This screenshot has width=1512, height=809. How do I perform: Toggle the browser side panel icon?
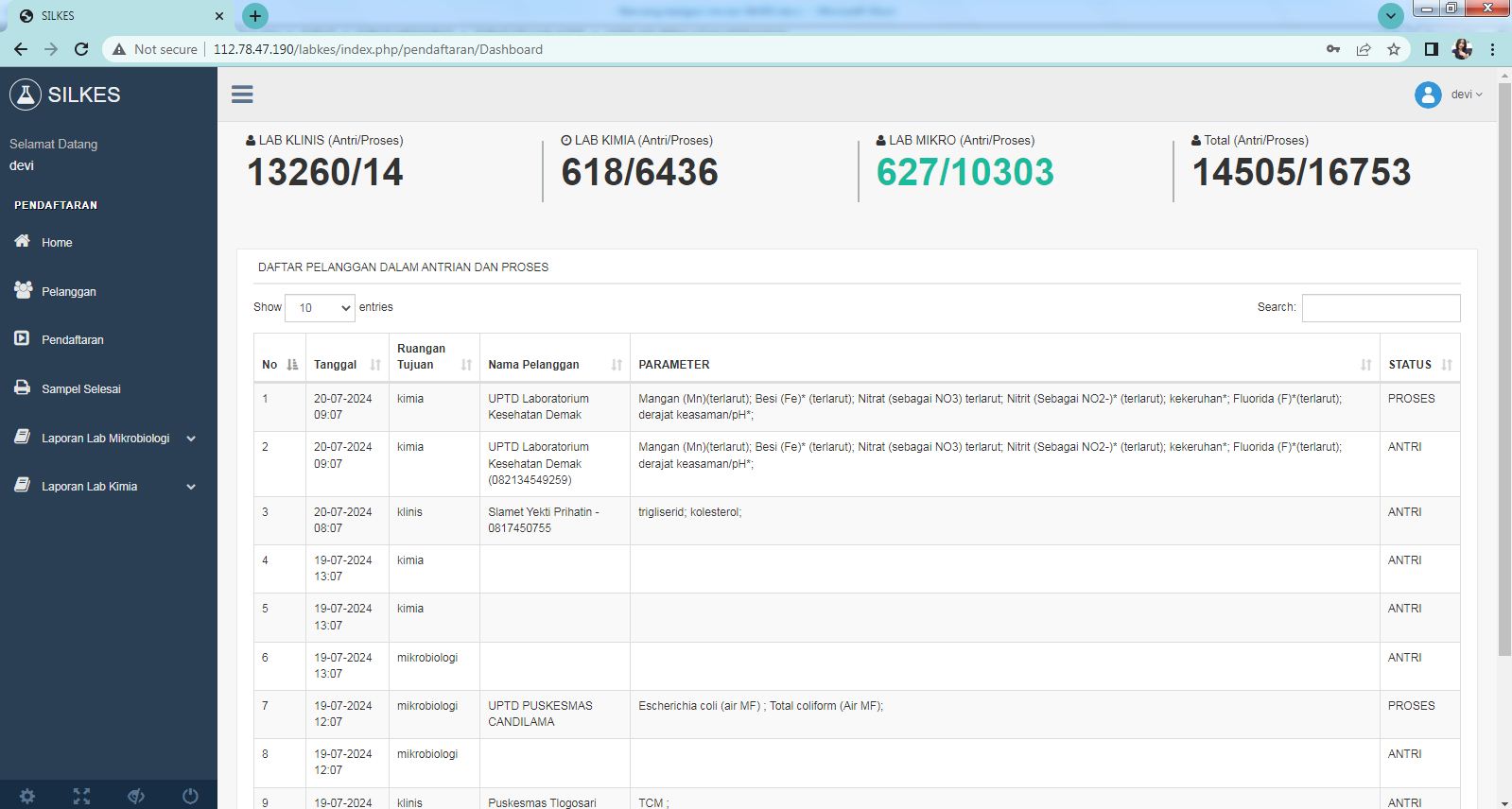1431,49
